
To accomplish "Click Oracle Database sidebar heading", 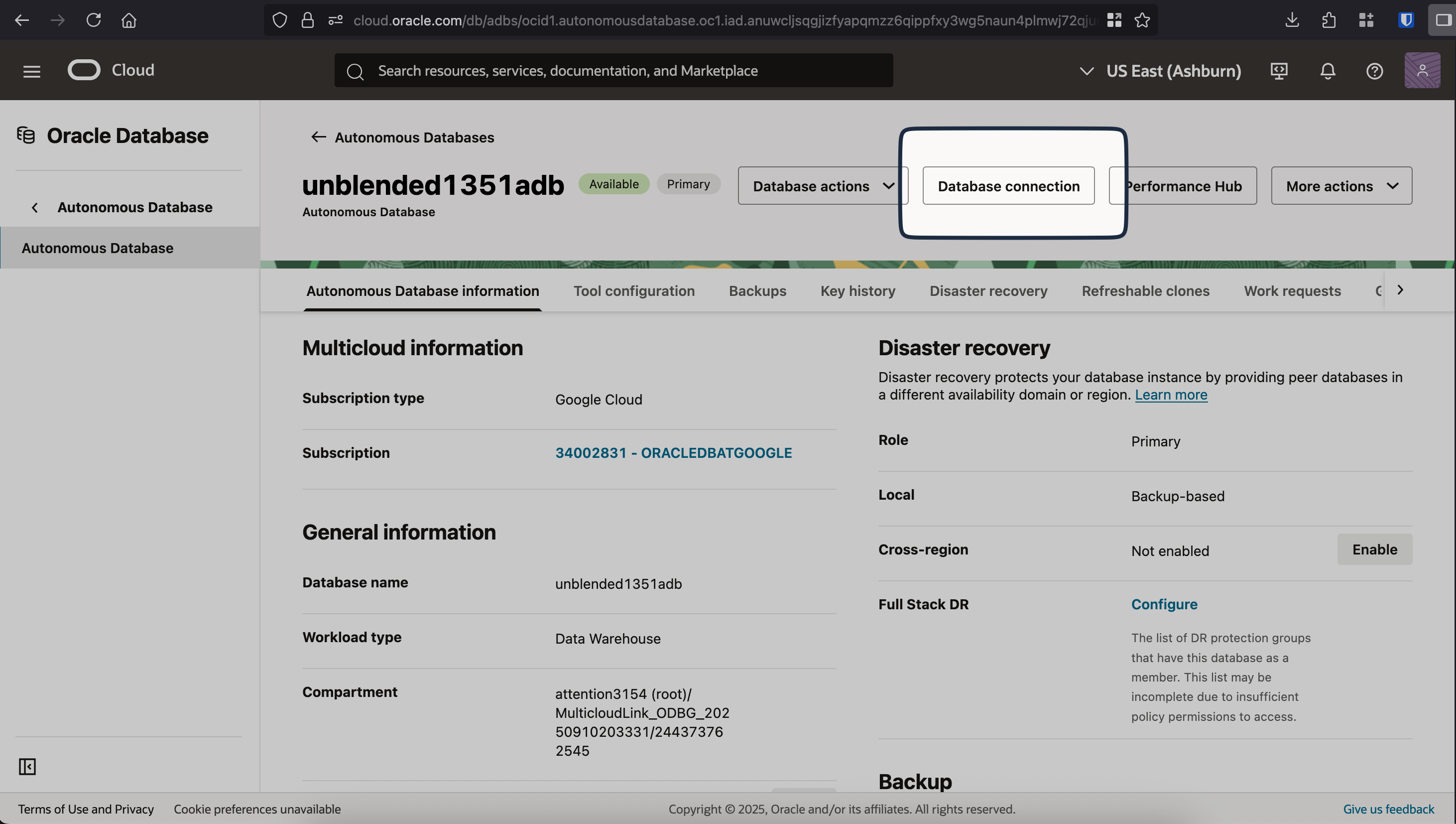I will coord(127,136).
